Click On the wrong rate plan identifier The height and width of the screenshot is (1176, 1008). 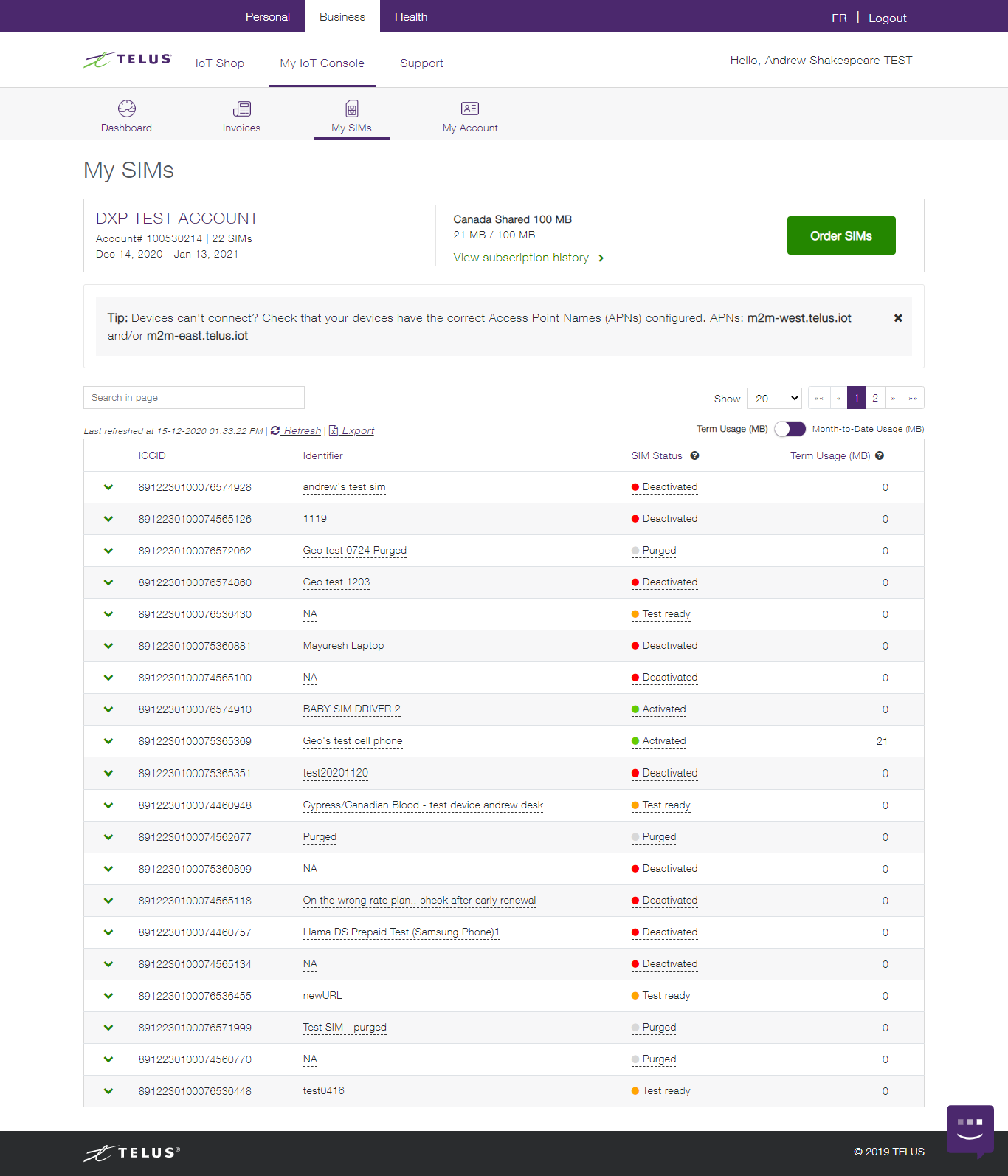[x=419, y=901]
